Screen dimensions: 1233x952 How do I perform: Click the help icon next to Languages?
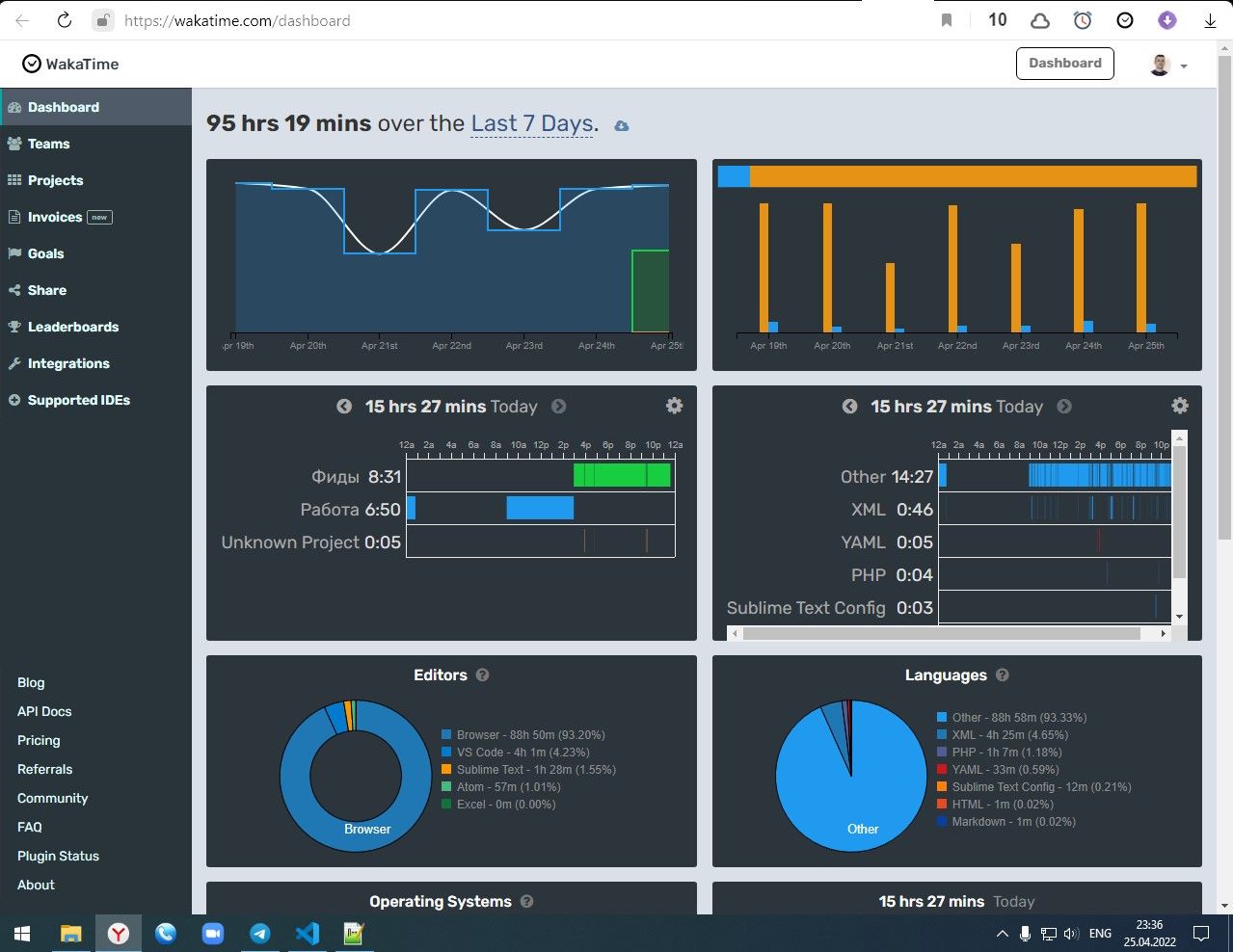click(x=1003, y=675)
